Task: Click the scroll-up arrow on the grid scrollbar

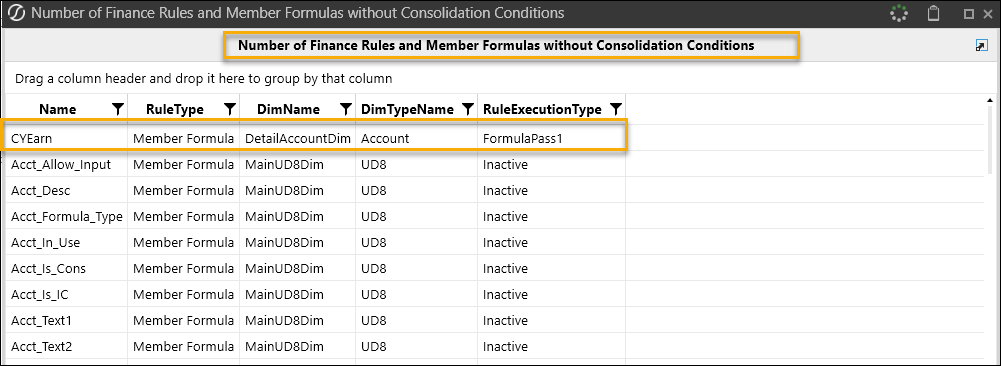Action: 990,100
